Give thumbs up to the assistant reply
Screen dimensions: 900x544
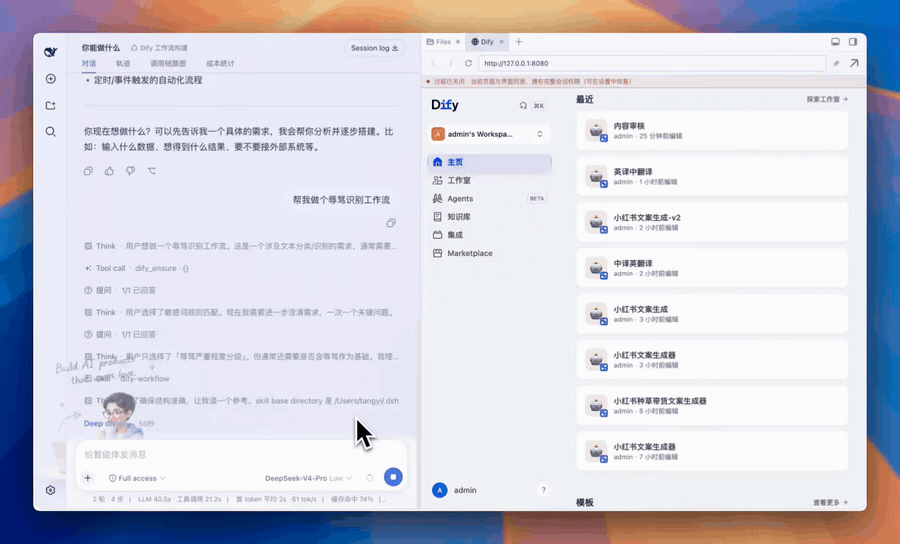(109, 171)
